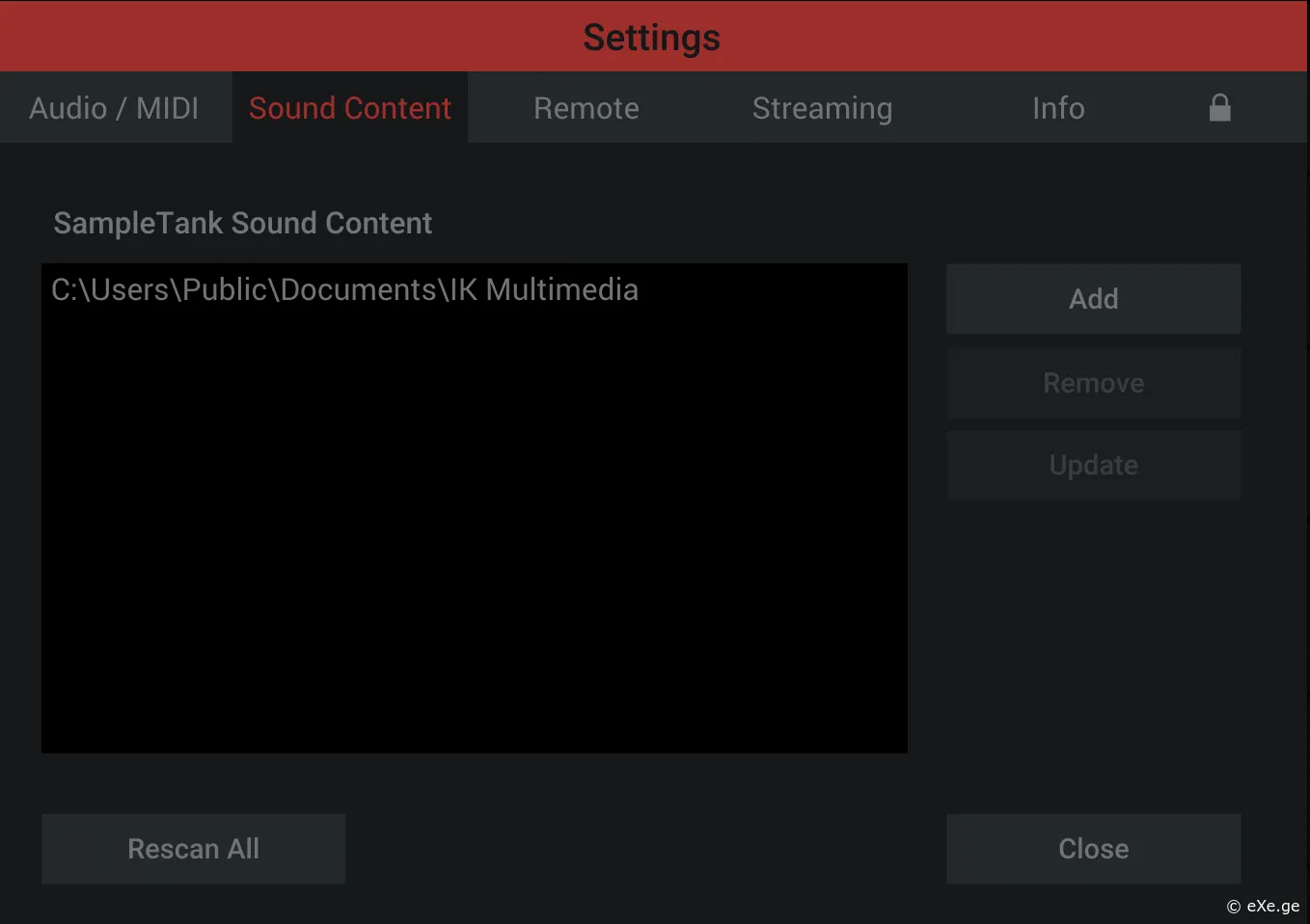Close the Settings dialog
The image size is (1310, 924).
click(1093, 849)
